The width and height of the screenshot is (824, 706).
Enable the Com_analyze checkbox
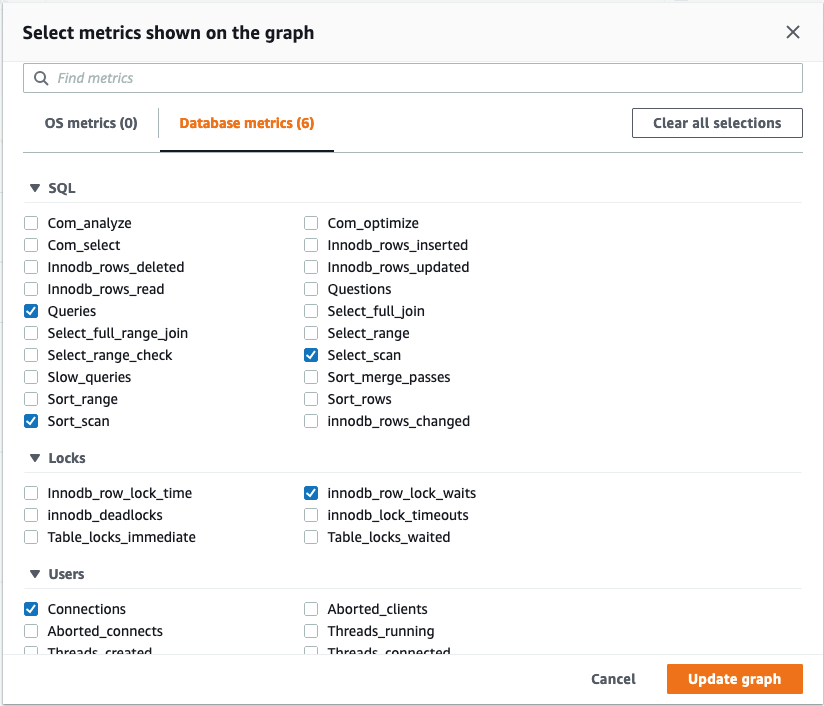coord(31,222)
